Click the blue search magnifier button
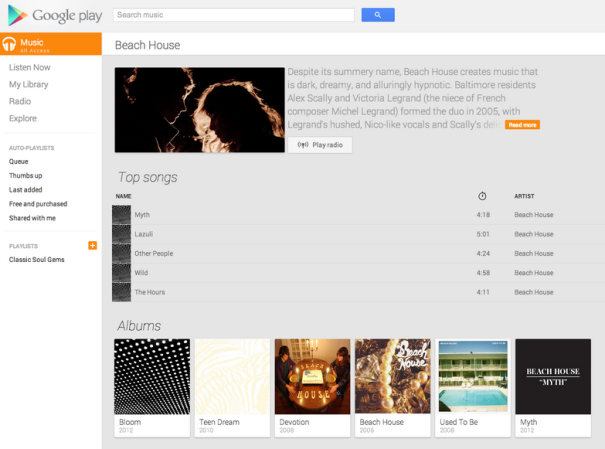The image size is (605, 449). (x=378, y=15)
